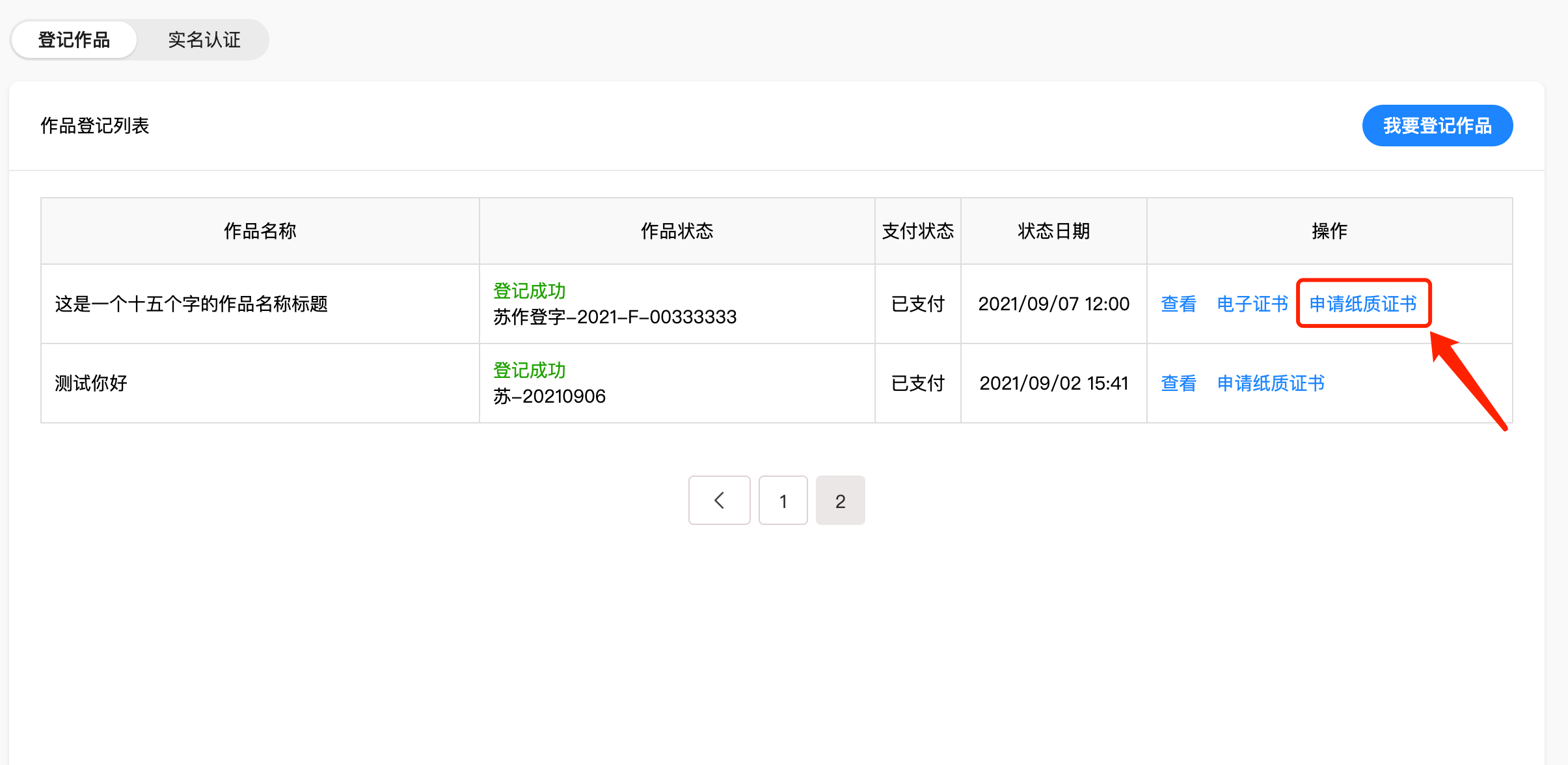Screen dimensions: 1568x765
Task: Click the 状态日期 column header
Action: (1053, 231)
